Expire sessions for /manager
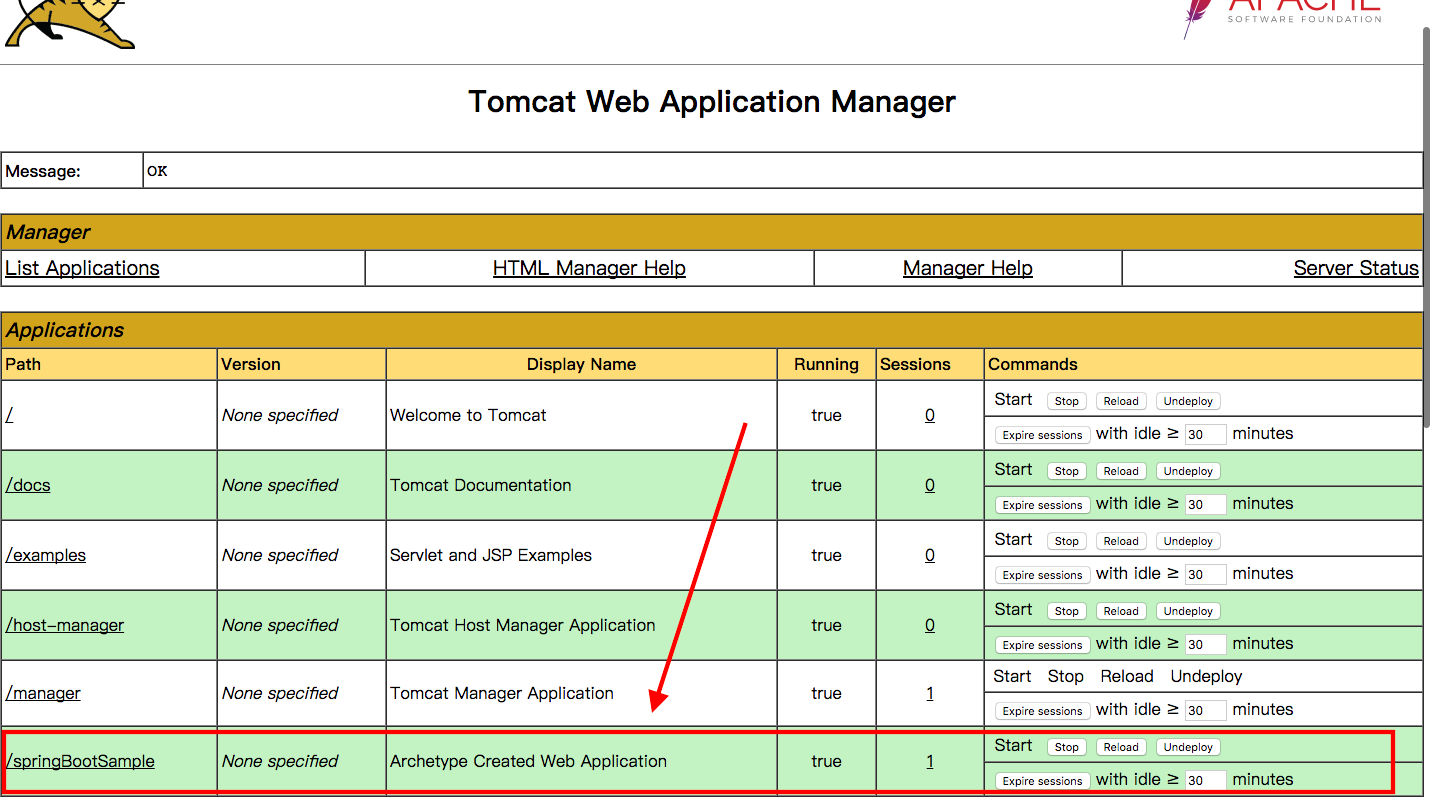Screen dimensions: 1432x801 click(x=1042, y=711)
